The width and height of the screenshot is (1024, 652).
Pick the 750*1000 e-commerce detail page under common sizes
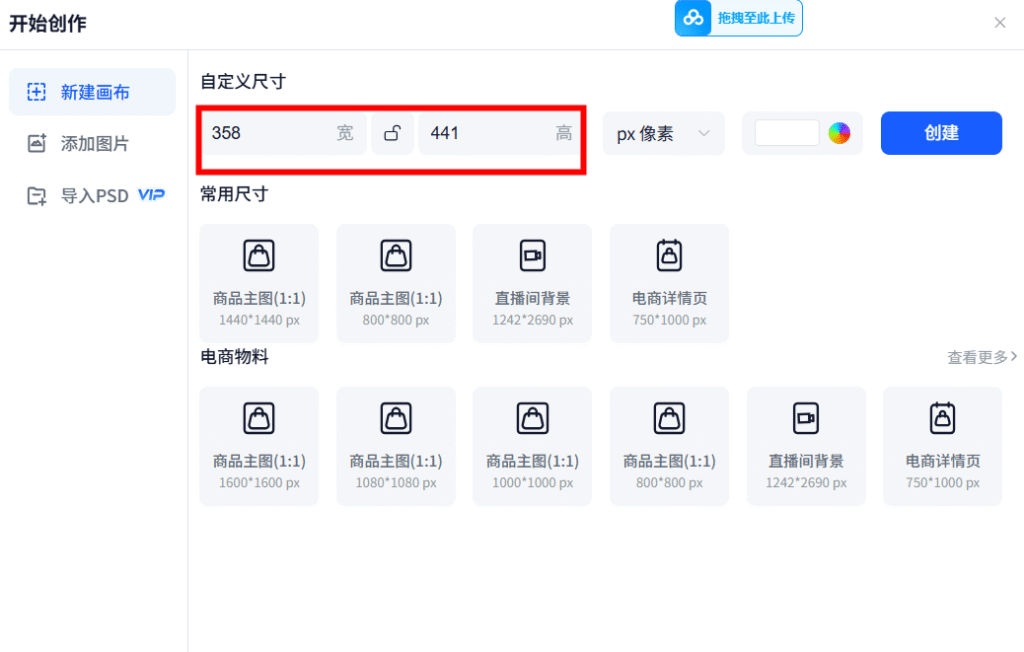(x=669, y=283)
